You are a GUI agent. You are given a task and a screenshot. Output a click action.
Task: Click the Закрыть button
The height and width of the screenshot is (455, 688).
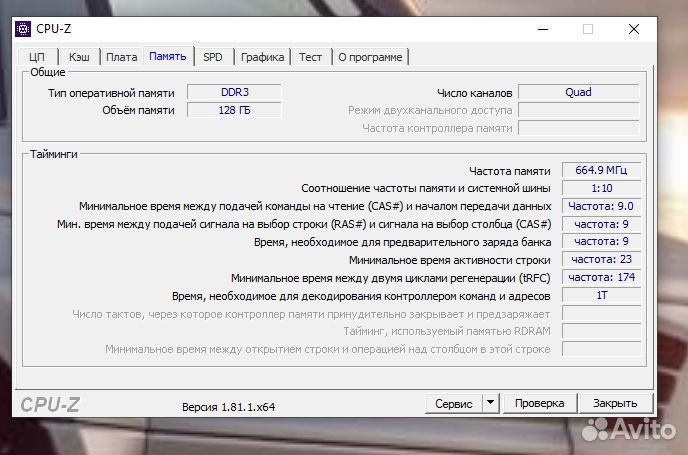click(x=615, y=403)
